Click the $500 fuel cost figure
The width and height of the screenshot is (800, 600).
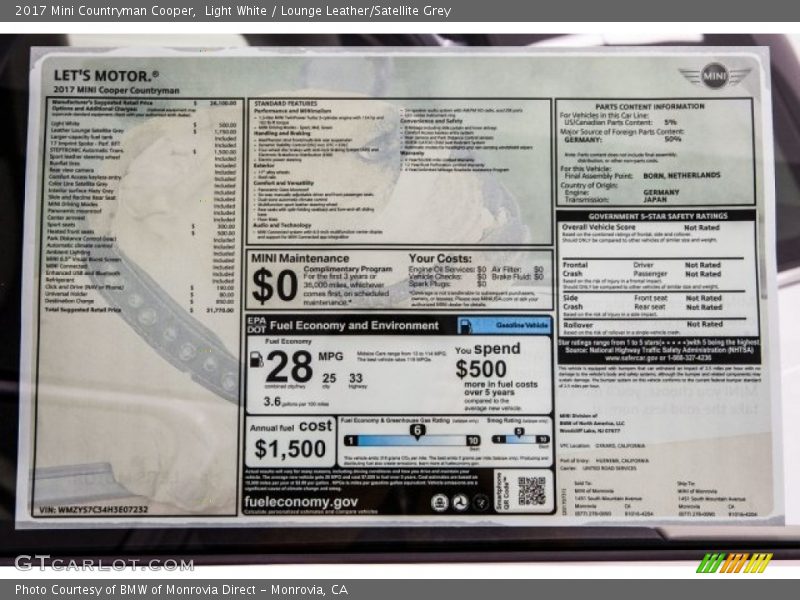481,369
